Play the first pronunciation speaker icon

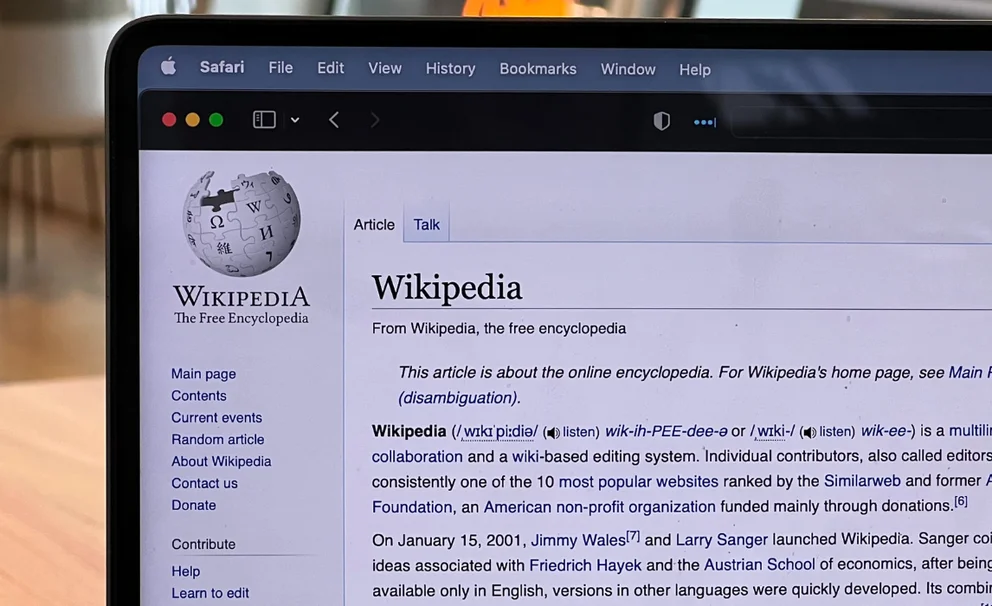[551, 433]
